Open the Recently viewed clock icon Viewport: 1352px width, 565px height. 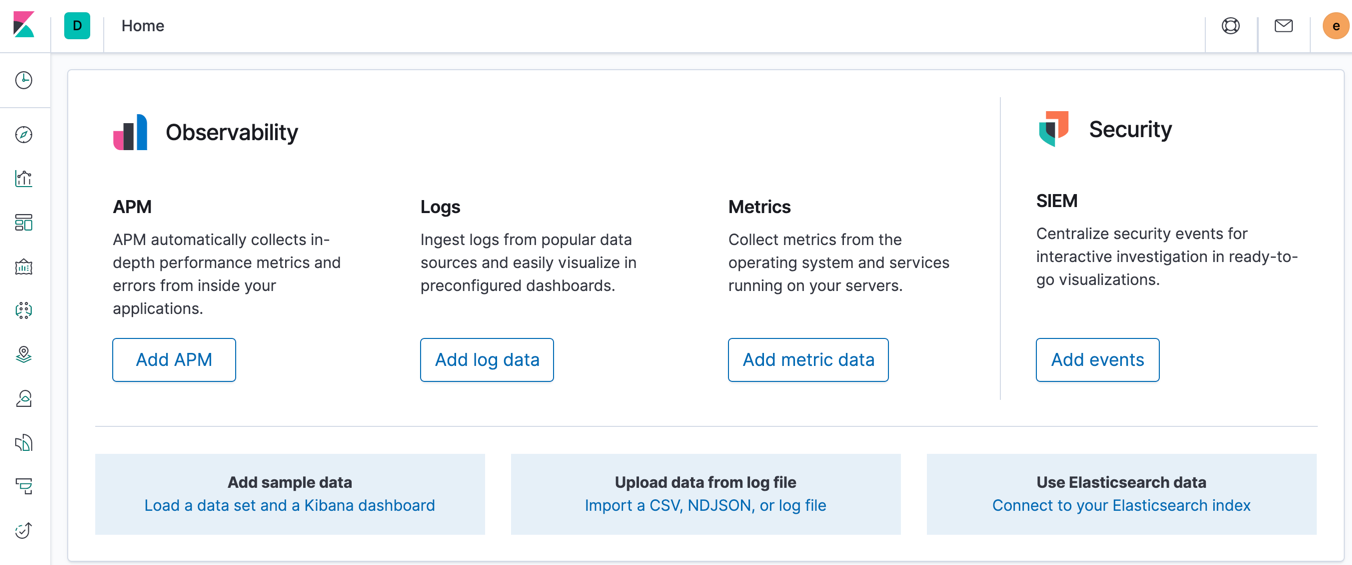coord(24,80)
